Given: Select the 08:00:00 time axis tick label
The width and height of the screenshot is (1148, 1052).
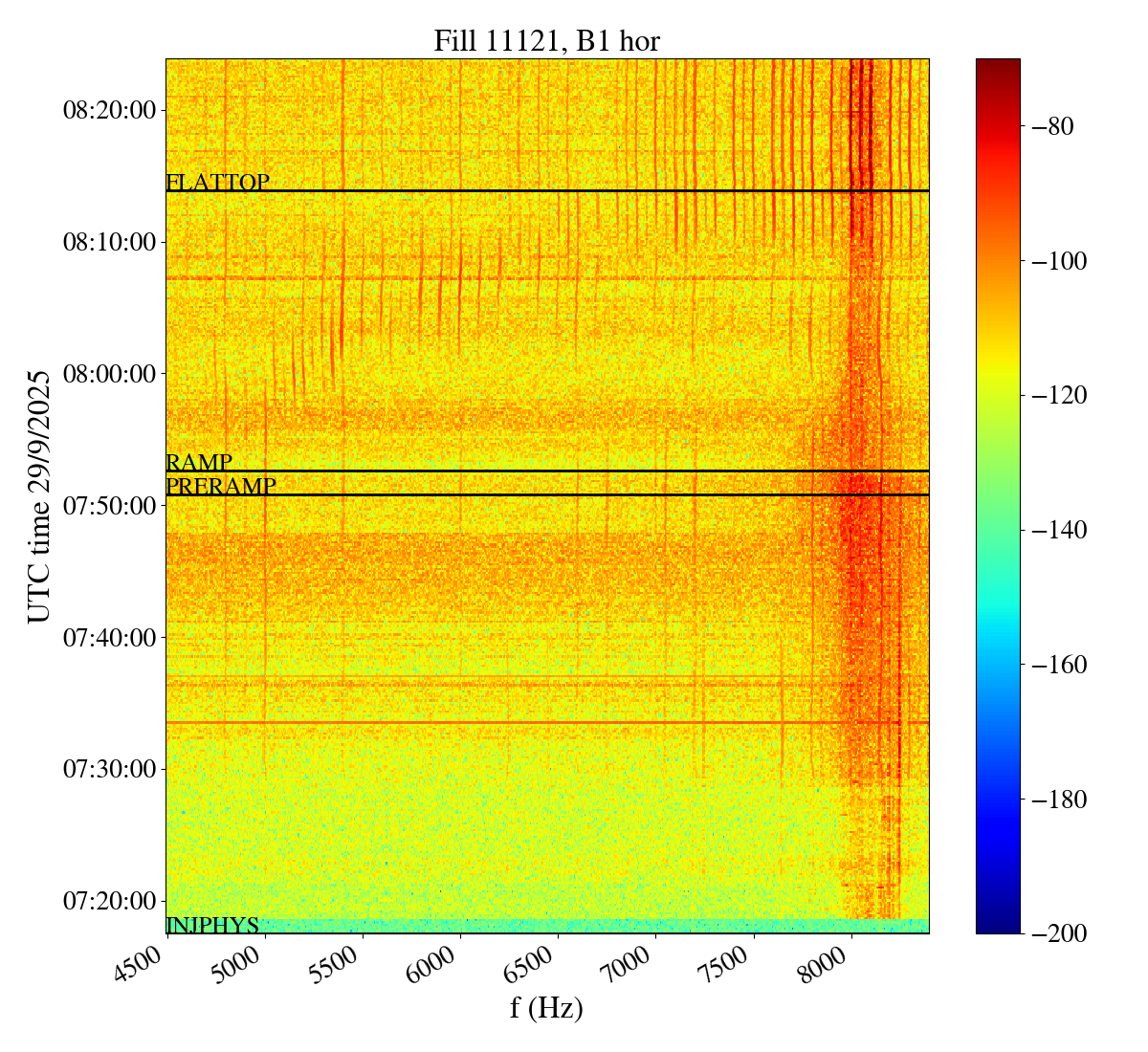Looking at the screenshot, I should point(109,373).
